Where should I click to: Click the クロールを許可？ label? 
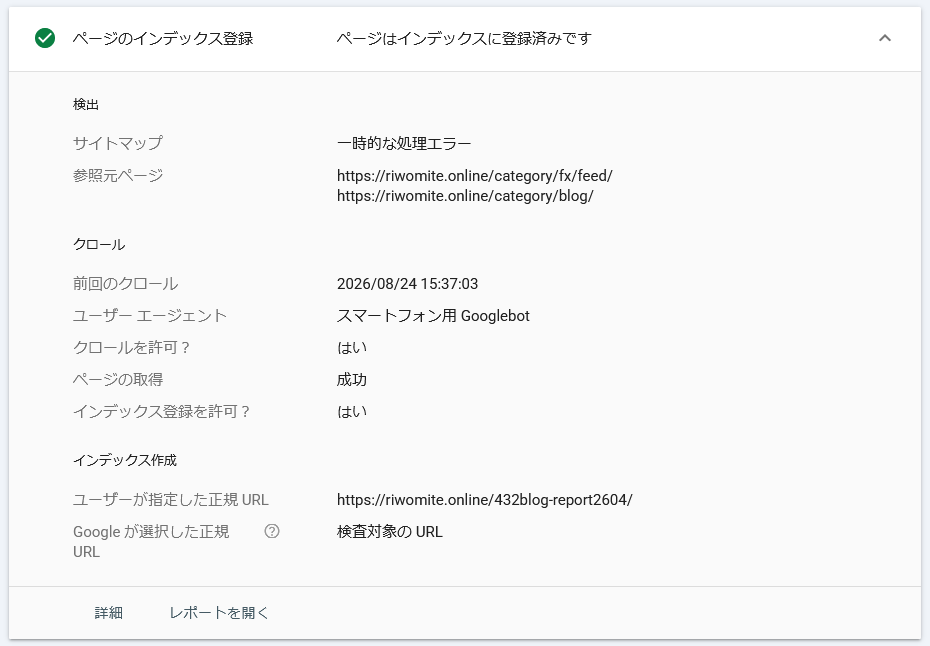(x=131, y=348)
